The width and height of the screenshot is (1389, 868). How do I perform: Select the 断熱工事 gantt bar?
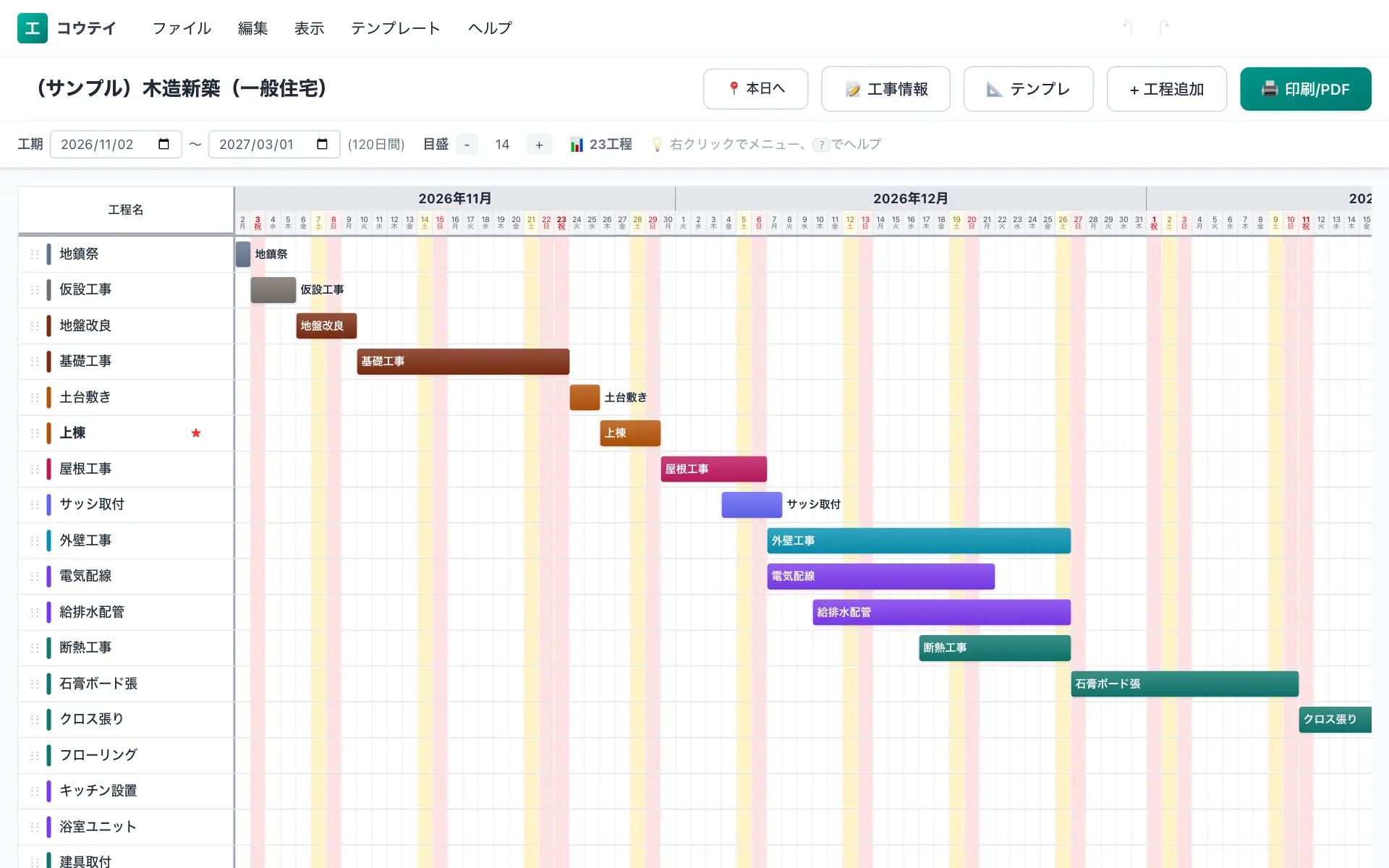pyautogui.click(x=995, y=648)
